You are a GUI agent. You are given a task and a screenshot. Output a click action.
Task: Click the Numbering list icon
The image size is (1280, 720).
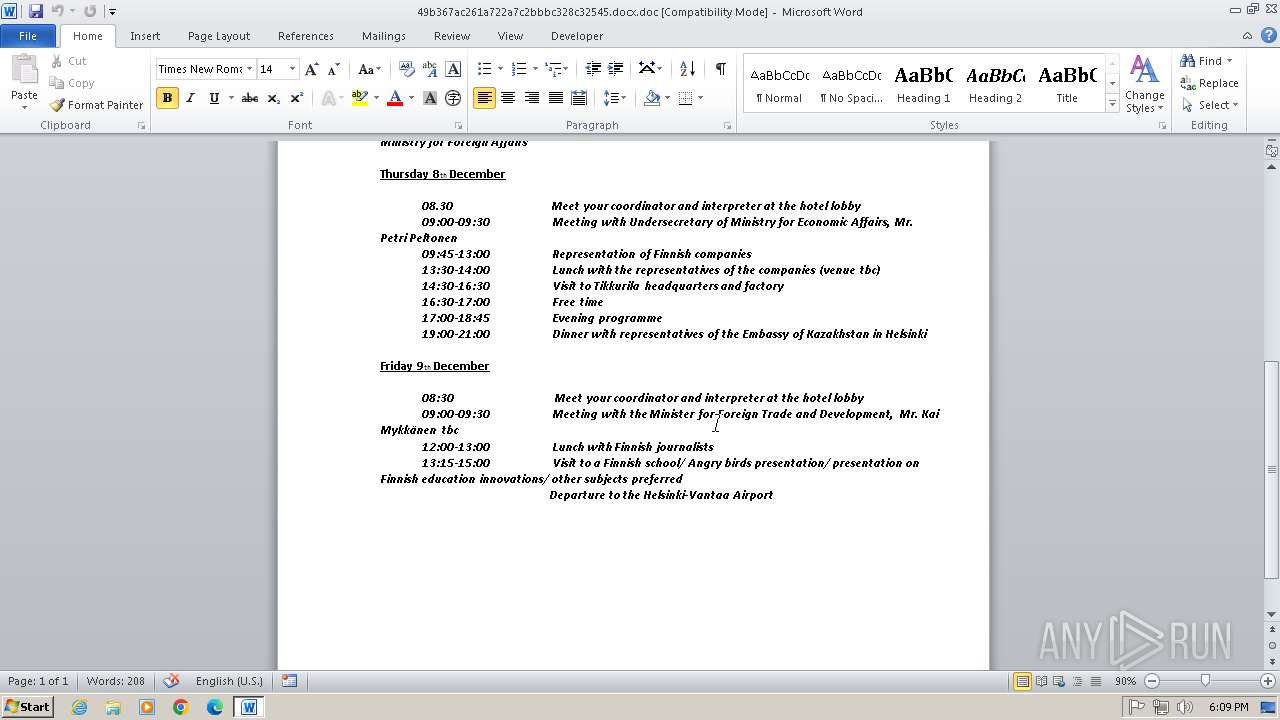click(x=519, y=69)
